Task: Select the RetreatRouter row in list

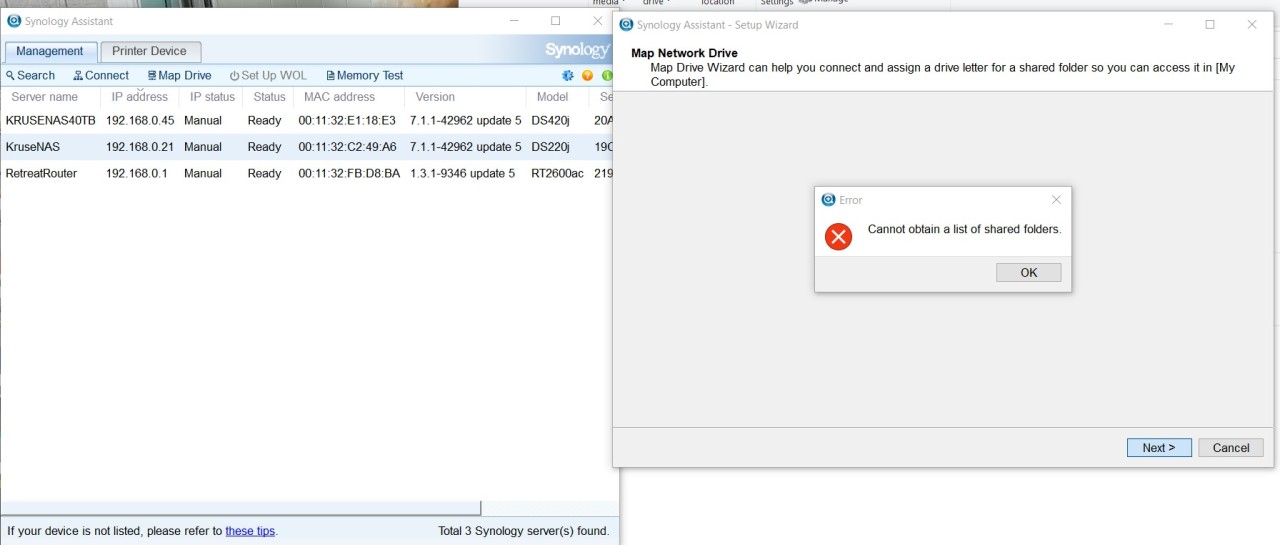Action: point(42,174)
